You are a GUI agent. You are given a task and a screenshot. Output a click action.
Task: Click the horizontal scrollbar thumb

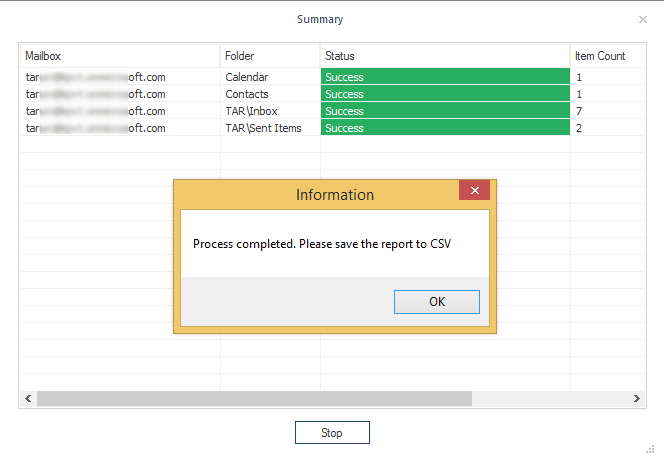tap(254, 398)
